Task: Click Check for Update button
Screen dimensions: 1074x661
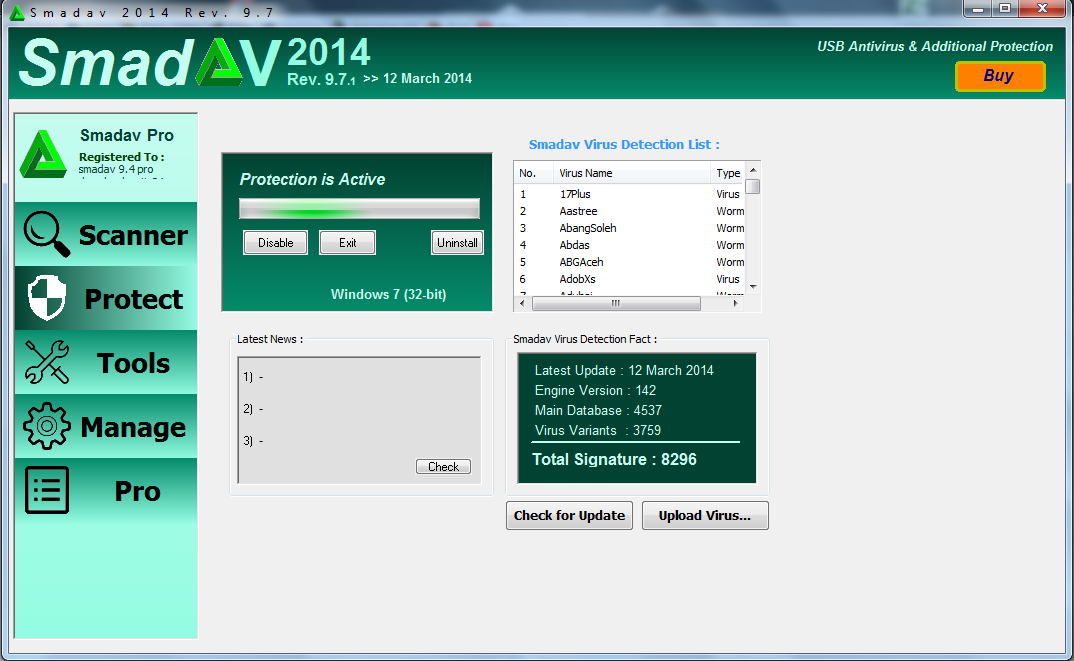Action: (569, 516)
